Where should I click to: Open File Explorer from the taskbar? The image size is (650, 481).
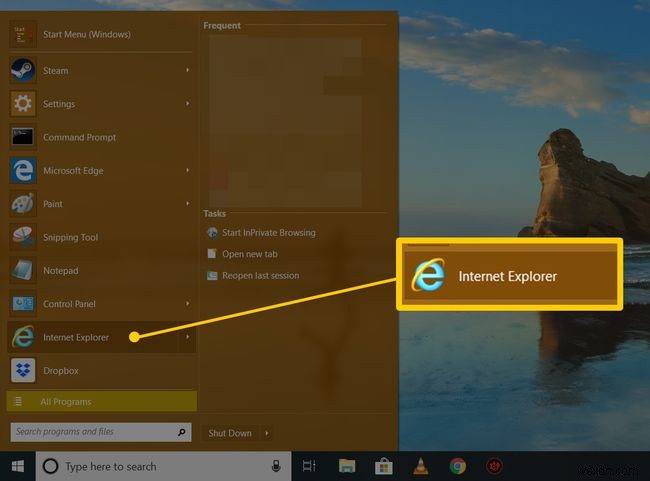(x=347, y=466)
